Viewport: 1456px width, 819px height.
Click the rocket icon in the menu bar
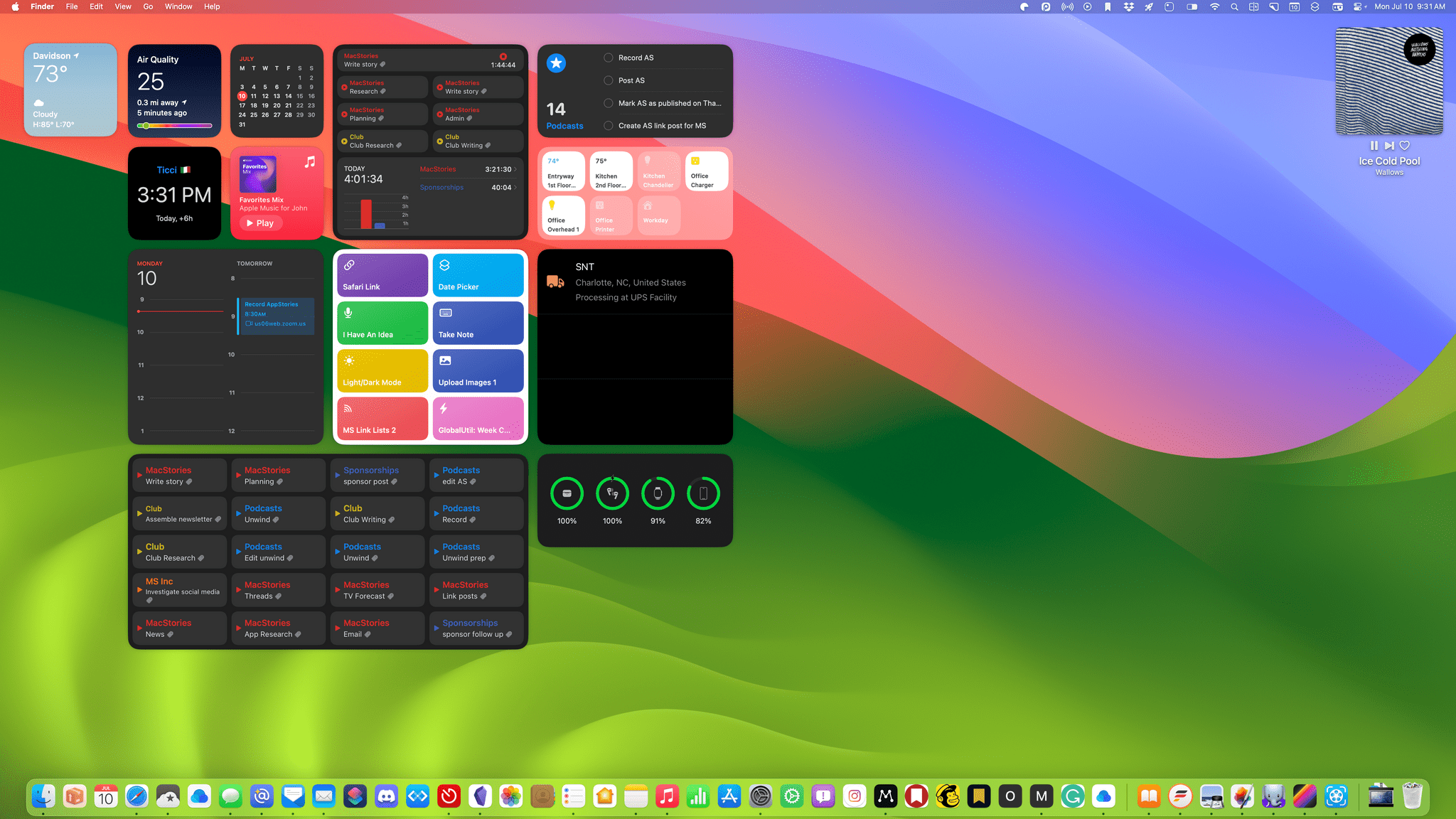1149,6
